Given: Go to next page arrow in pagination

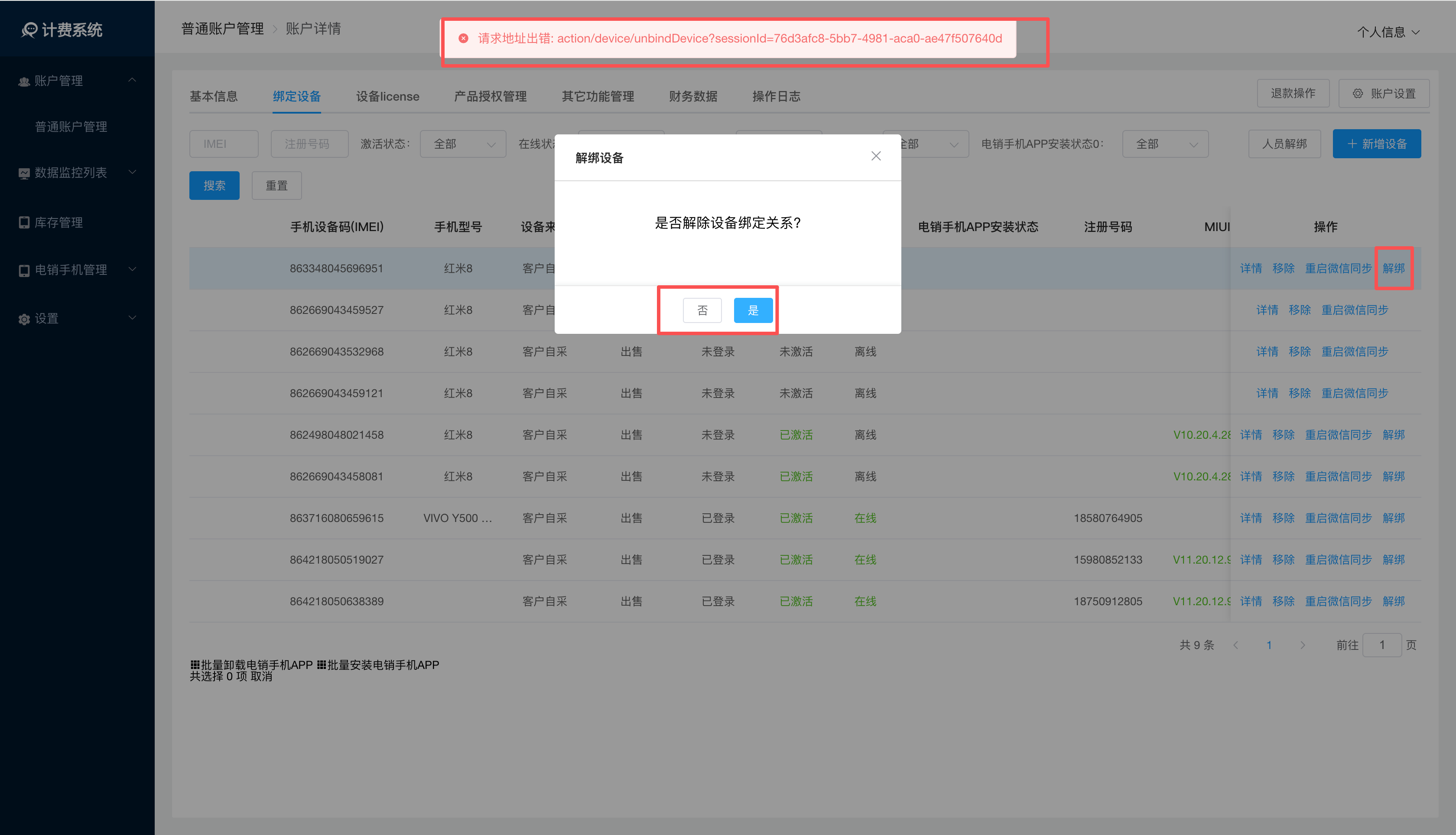Looking at the screenshot, I should click(1302, 645).
